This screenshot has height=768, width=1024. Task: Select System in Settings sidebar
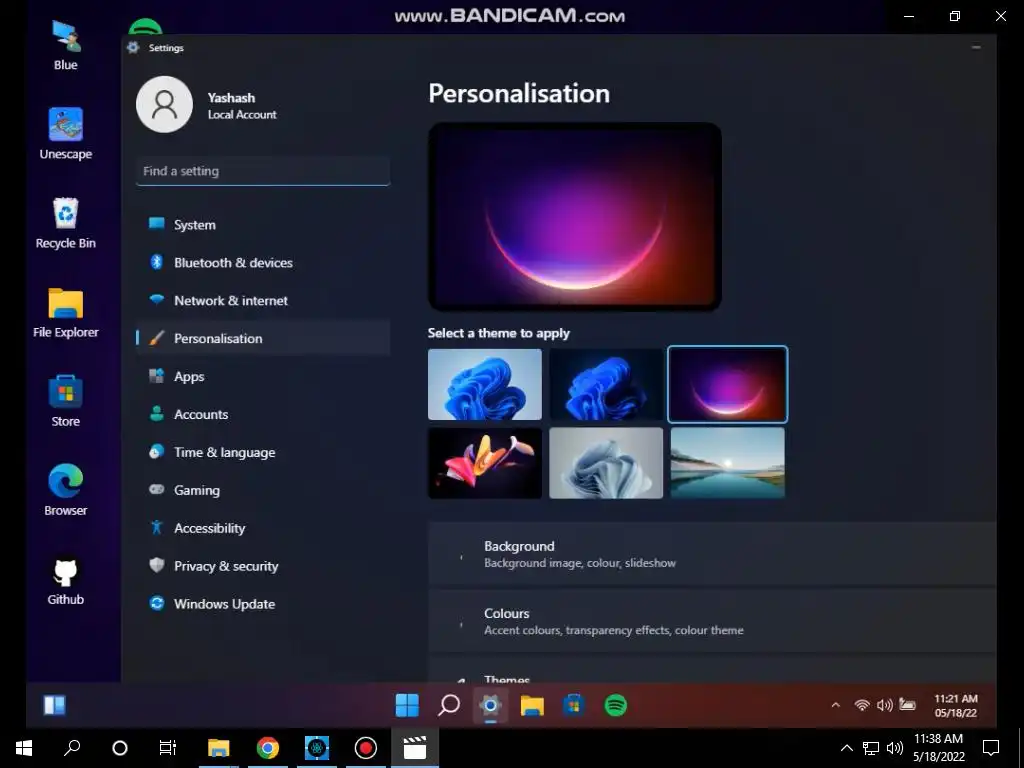[263, 225]
